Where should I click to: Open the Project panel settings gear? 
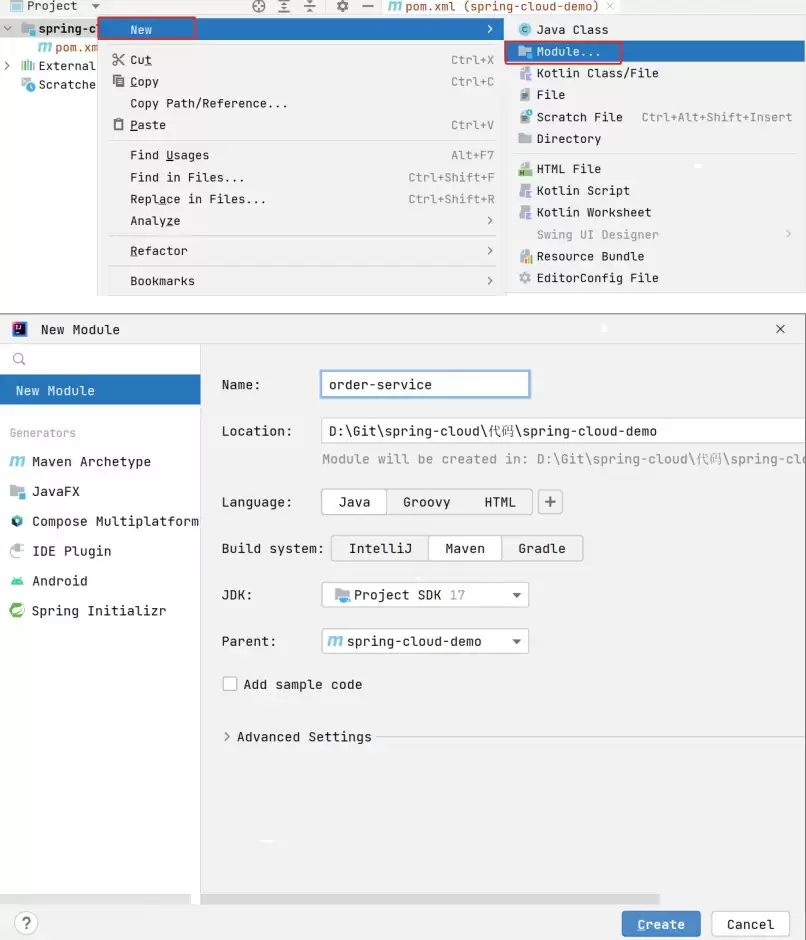[x=342, y=7]
